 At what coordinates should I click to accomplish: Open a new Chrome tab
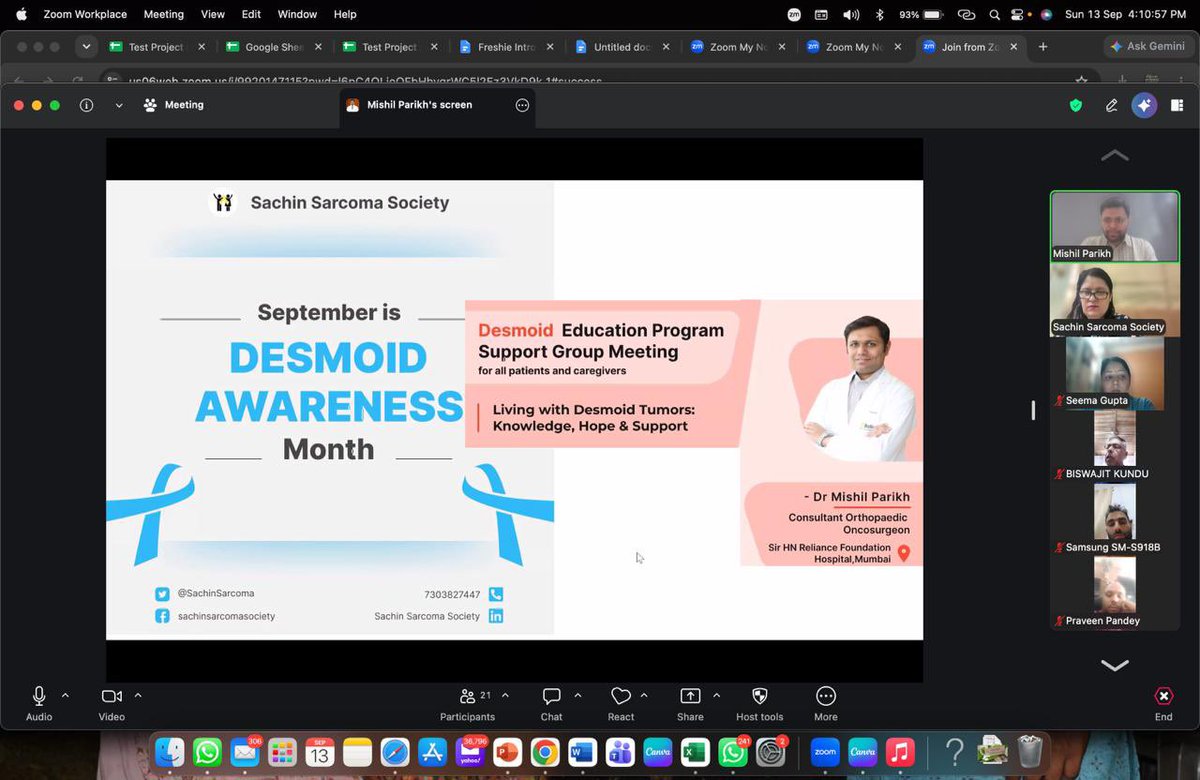pos(1043,47)
